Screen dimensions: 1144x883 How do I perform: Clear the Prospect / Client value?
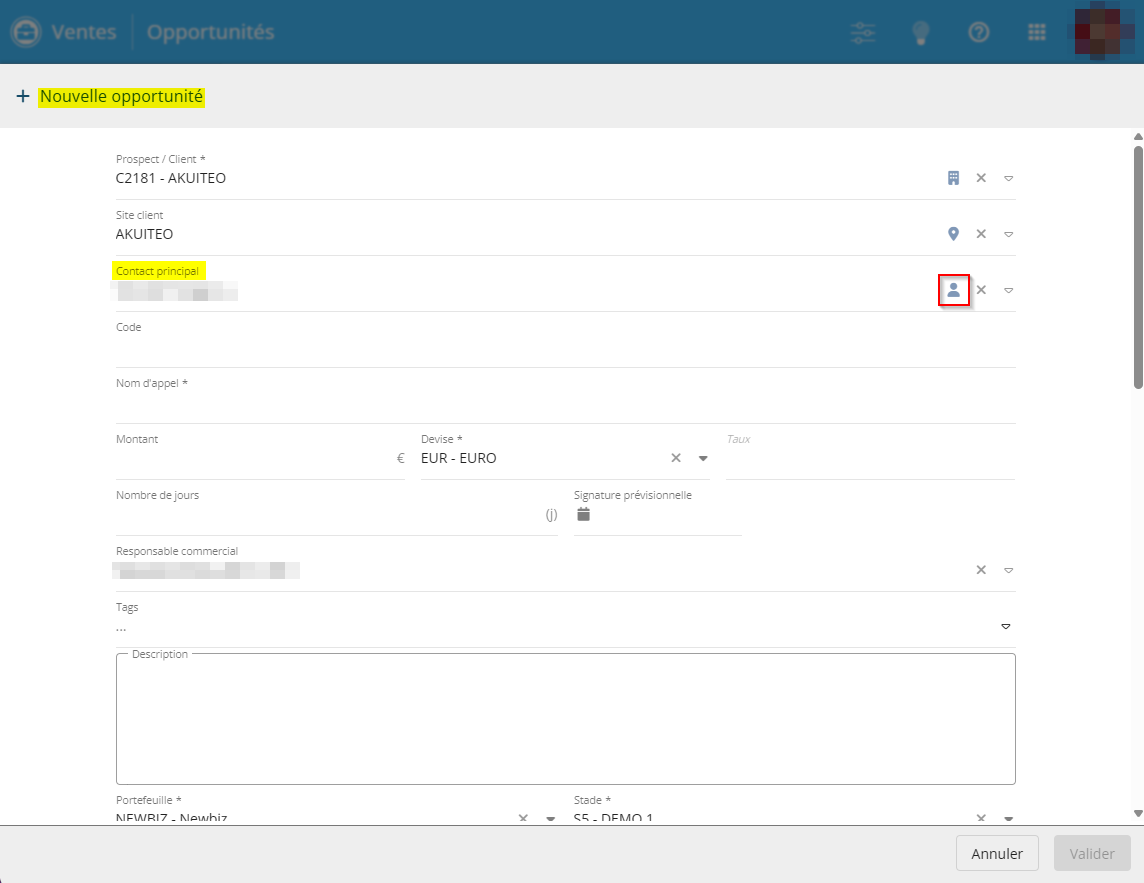981,178
